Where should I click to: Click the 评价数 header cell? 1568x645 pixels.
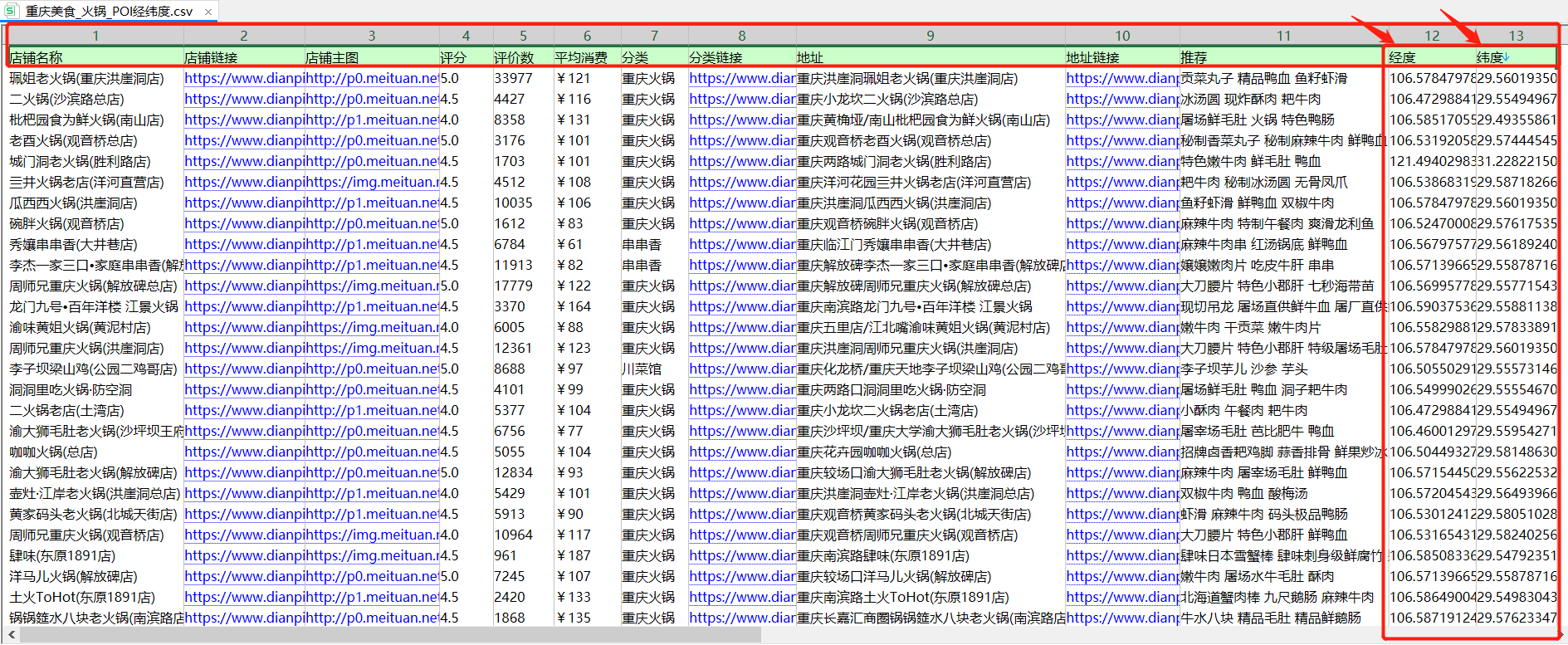point(523,57)
